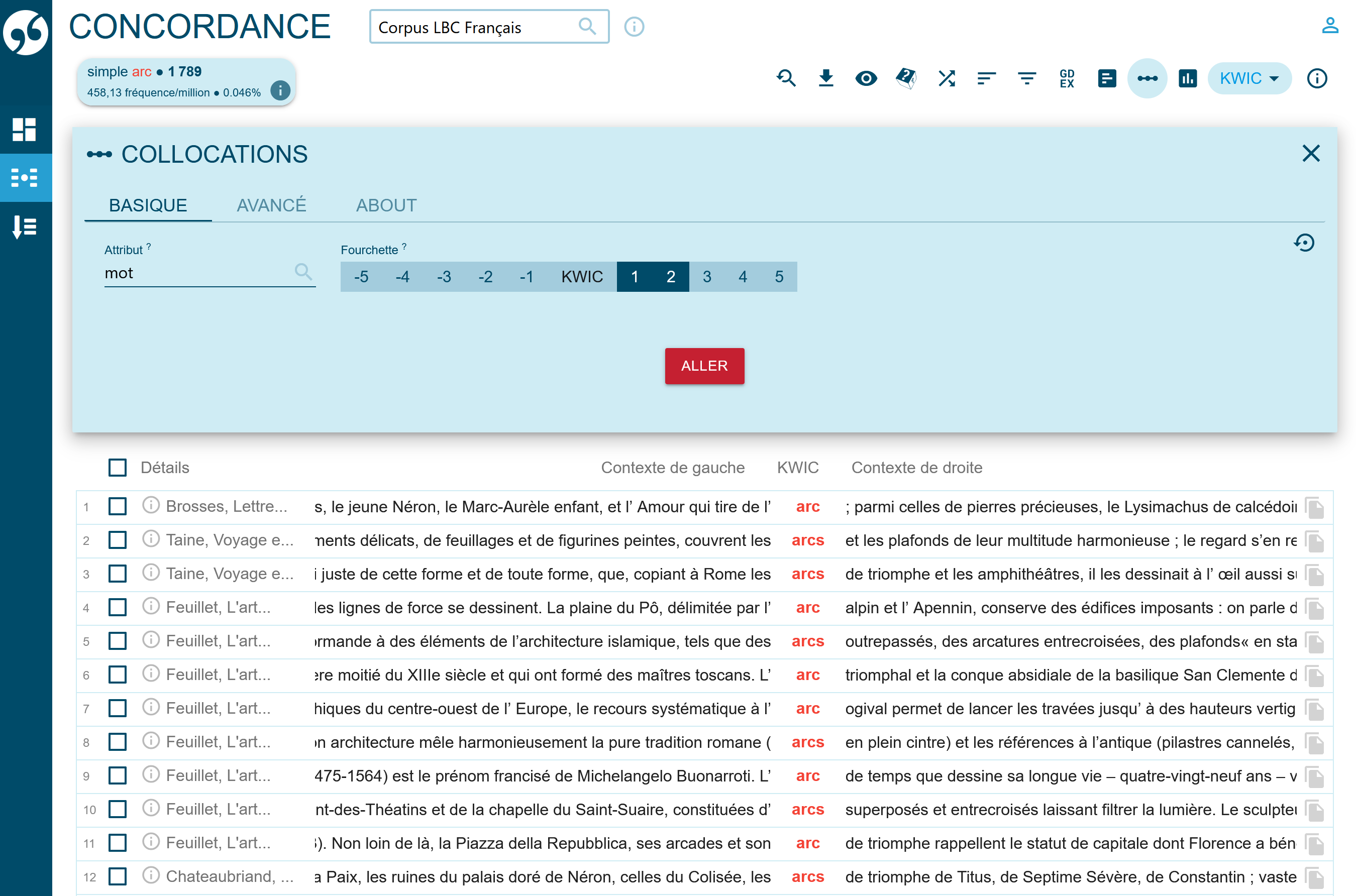
Task: Open the filter lines icon
Action: [1027, 78]
